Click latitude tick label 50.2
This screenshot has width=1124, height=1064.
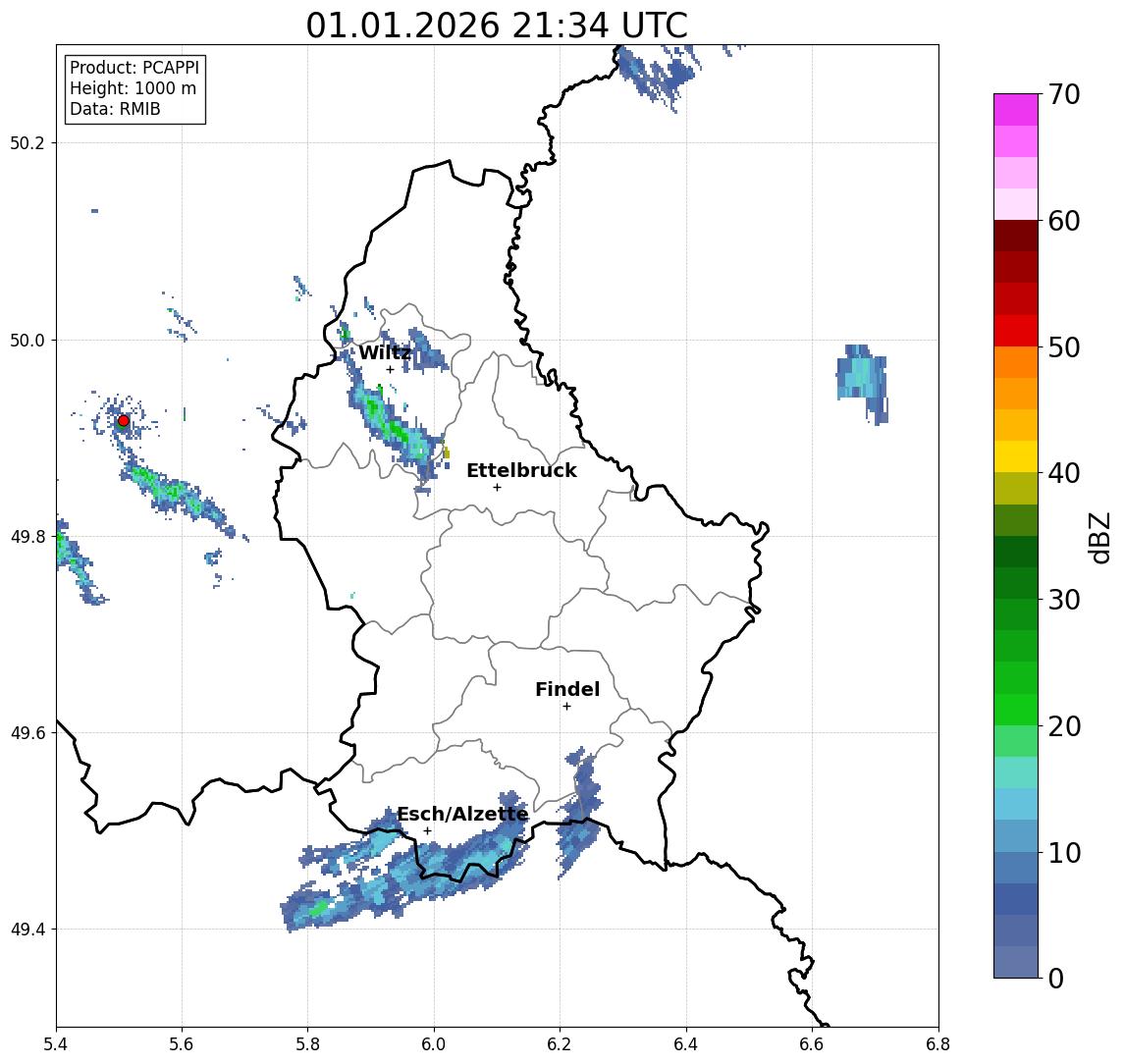27,142
